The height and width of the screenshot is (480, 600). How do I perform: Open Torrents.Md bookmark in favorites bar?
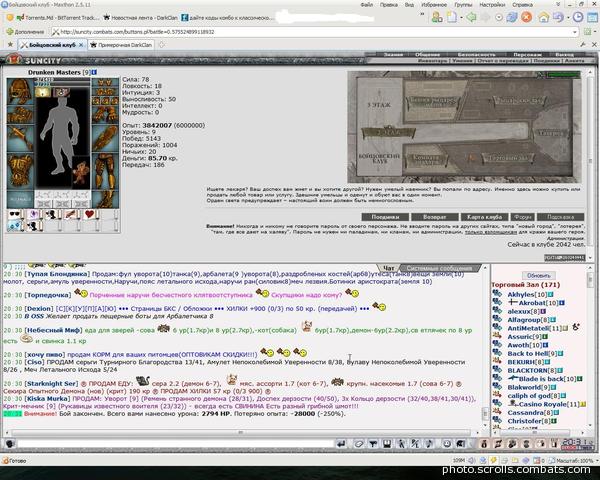pos(57,18)
